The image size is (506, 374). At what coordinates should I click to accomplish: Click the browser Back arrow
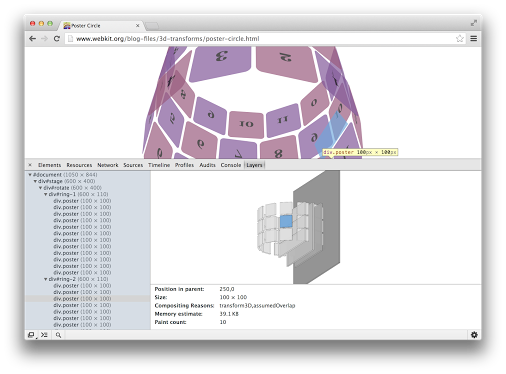coord(32,39)
